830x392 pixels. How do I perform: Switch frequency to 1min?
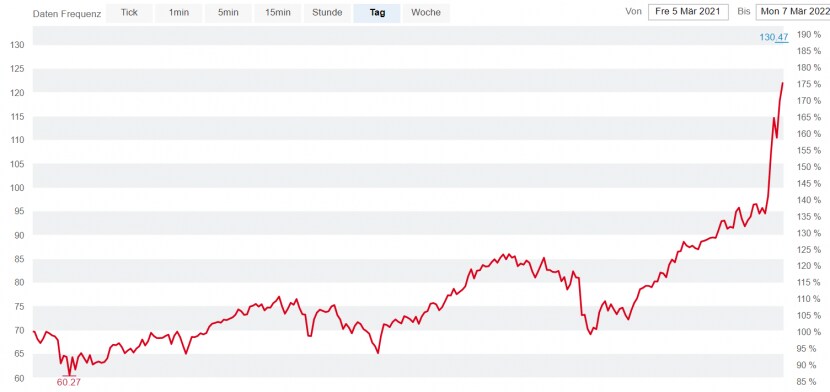(x=178, y=13)
